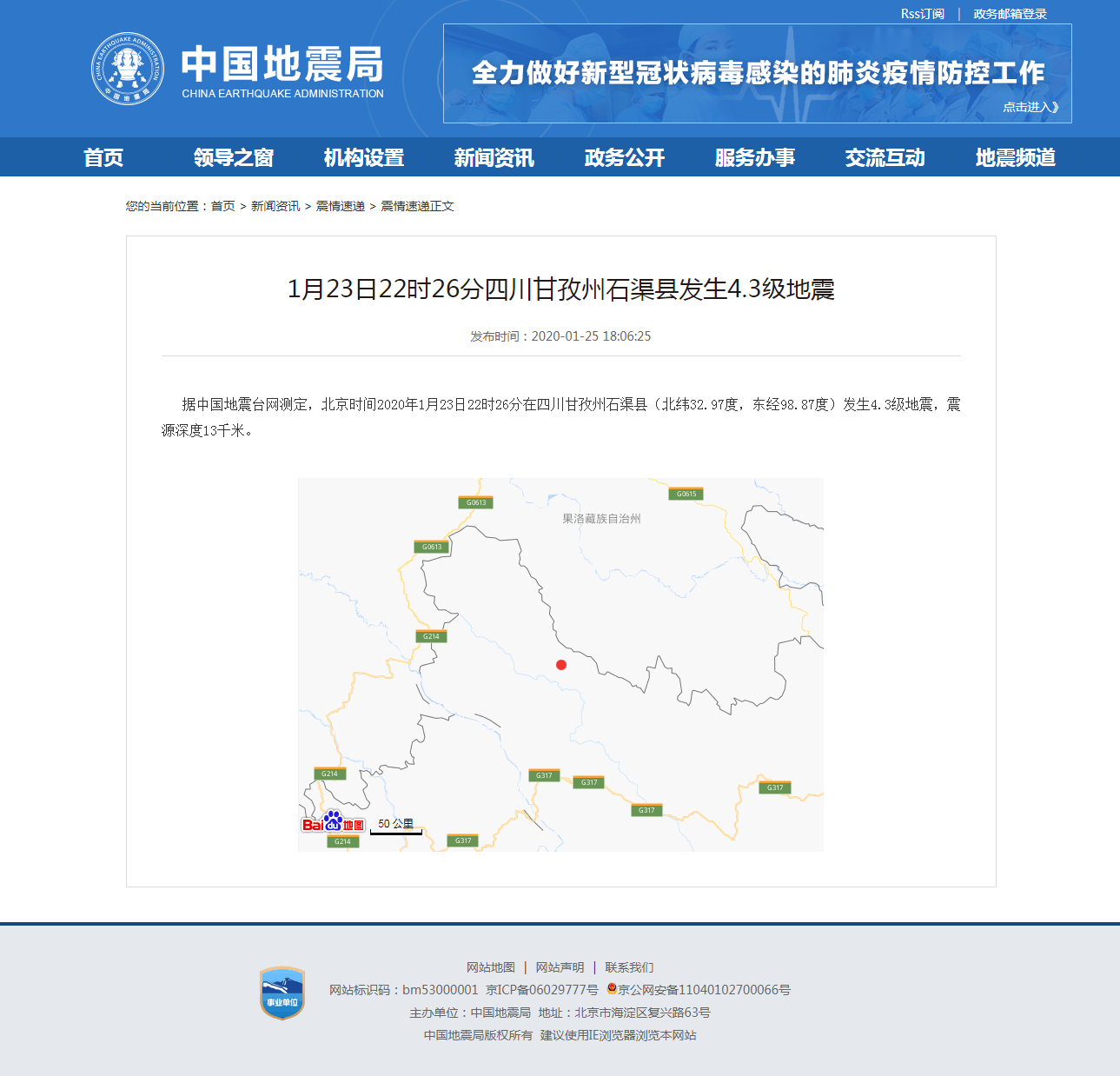Open the 联系我们 footer link

629,967
